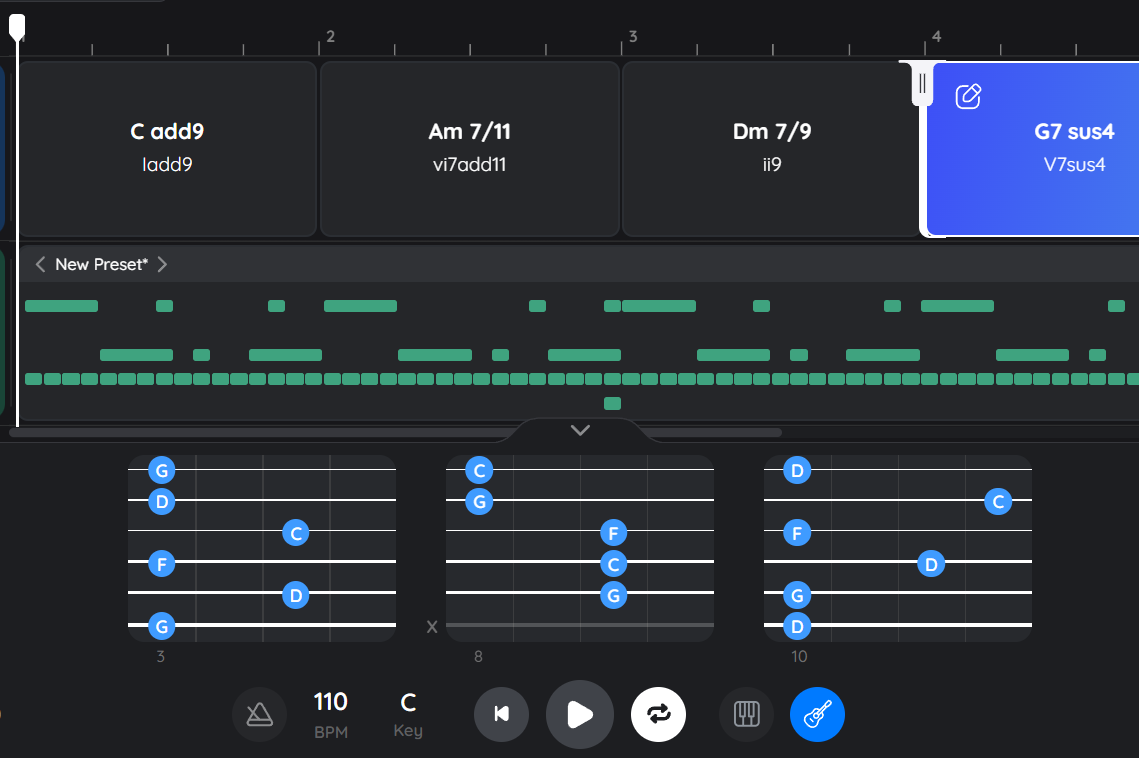
Task: Click the ii9 roman numeral label
Action: coord(772,165)
